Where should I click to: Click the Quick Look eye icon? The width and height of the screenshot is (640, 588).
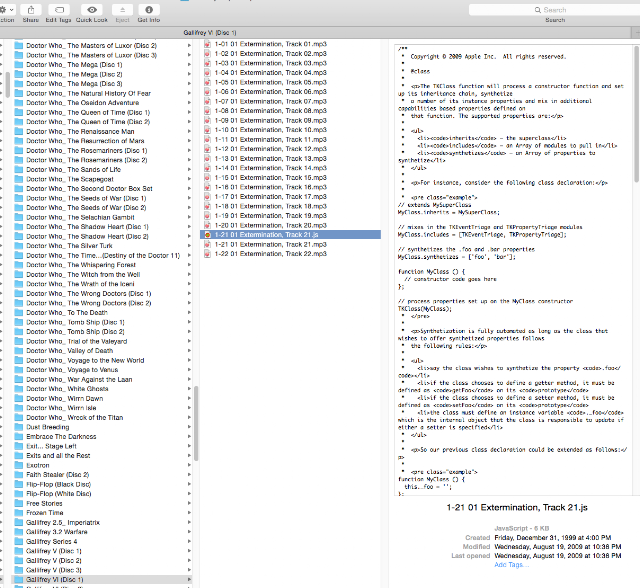(92, 10)
